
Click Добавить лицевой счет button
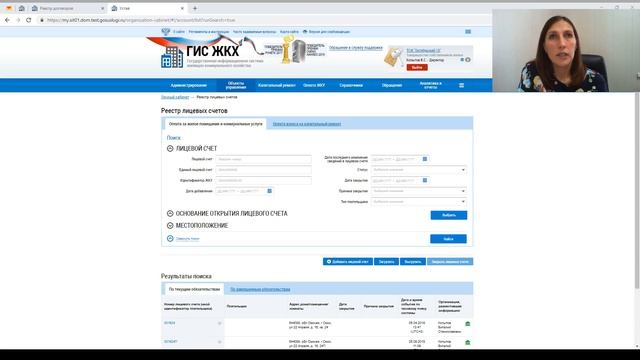(348, 262)
